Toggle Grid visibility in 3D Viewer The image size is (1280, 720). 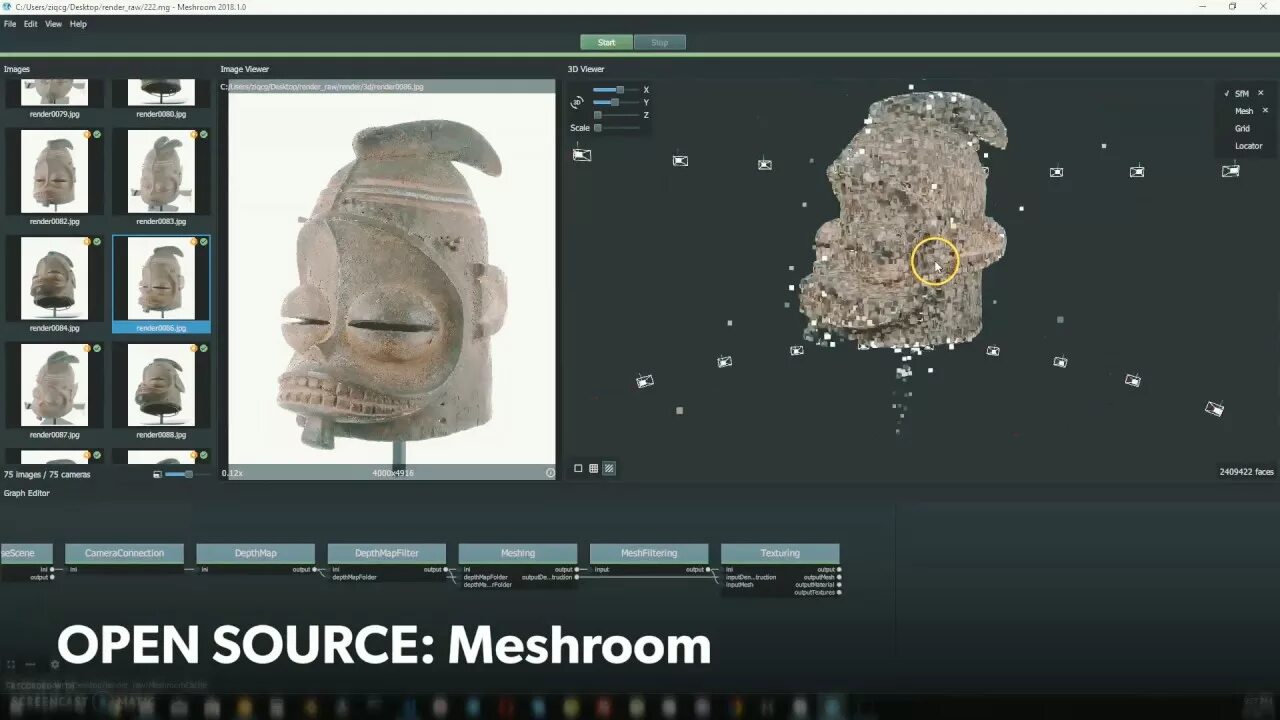(1242, 129)
